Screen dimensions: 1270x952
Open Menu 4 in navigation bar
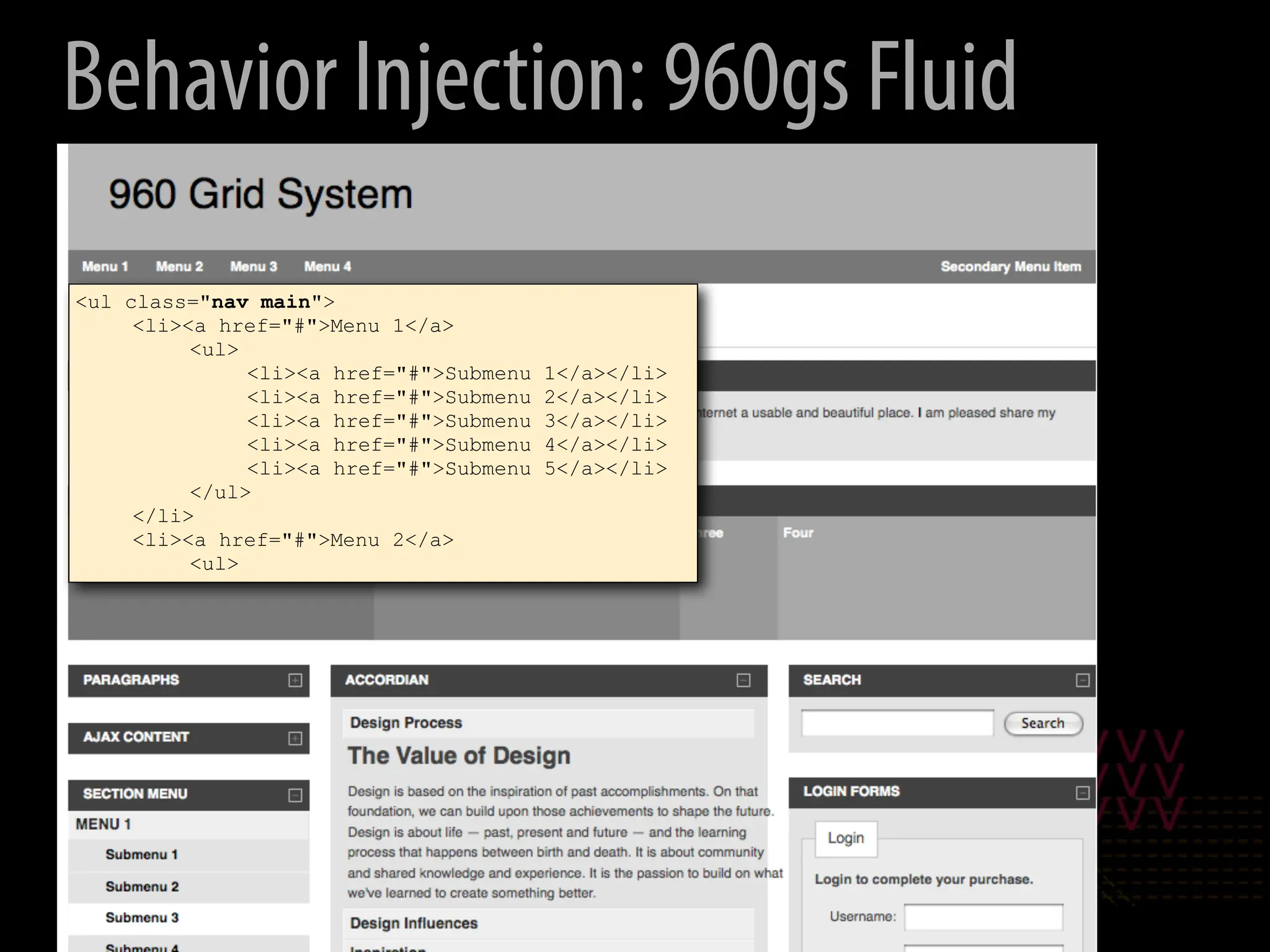(327, 267)
